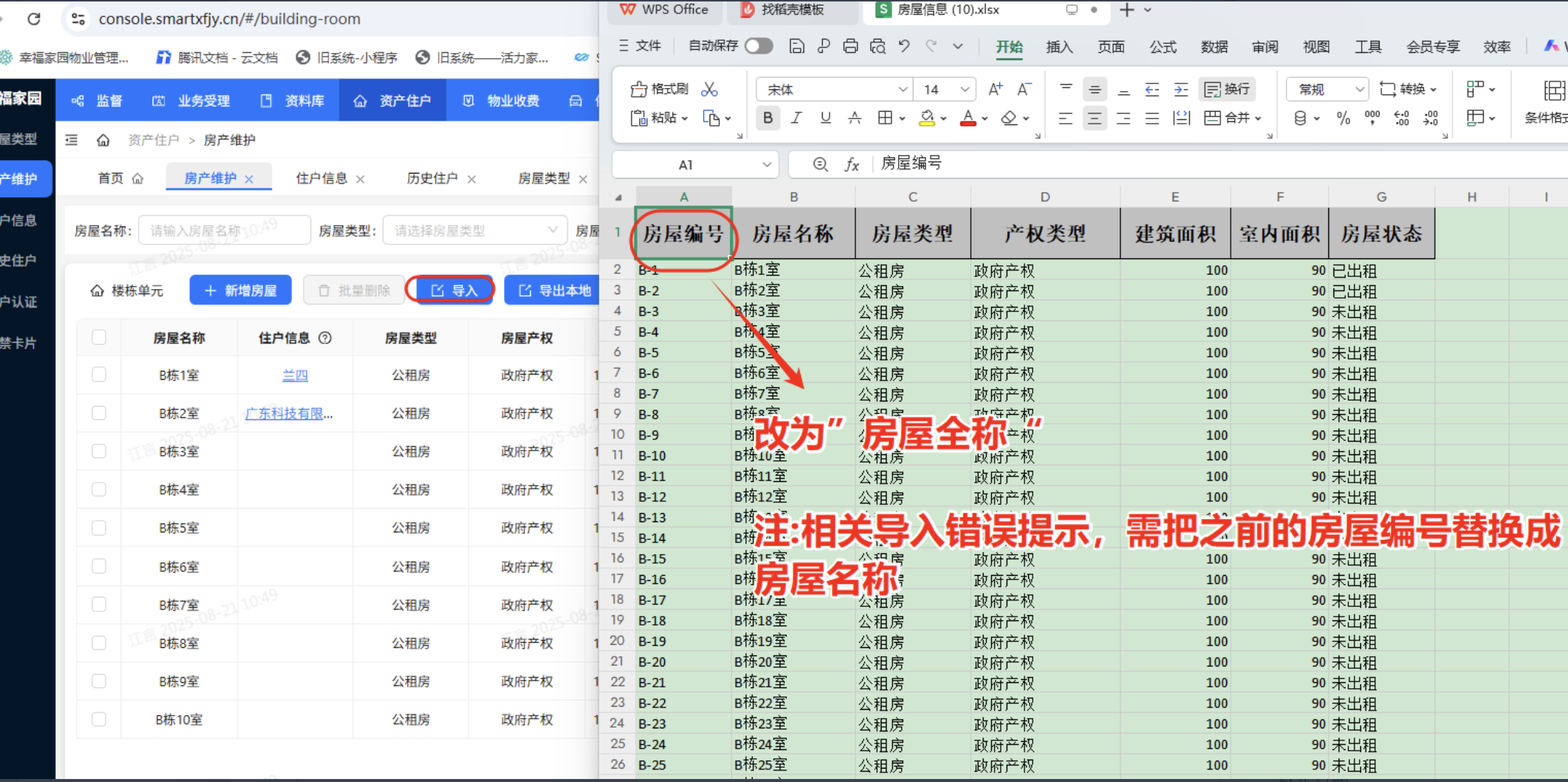The height and width of the screenshot is (782, 1568).
Task: Open the 兰四 resident link
Action: point(295,375)
